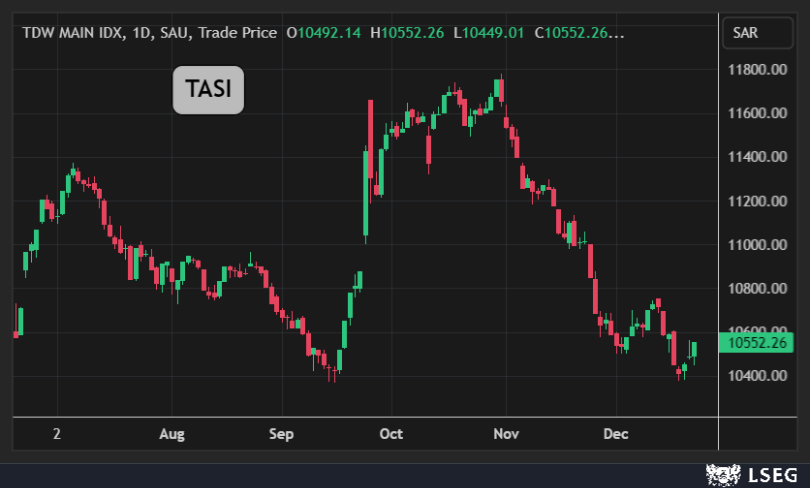Select the green 10552.26 current price tag

click(x=759, y=343)
